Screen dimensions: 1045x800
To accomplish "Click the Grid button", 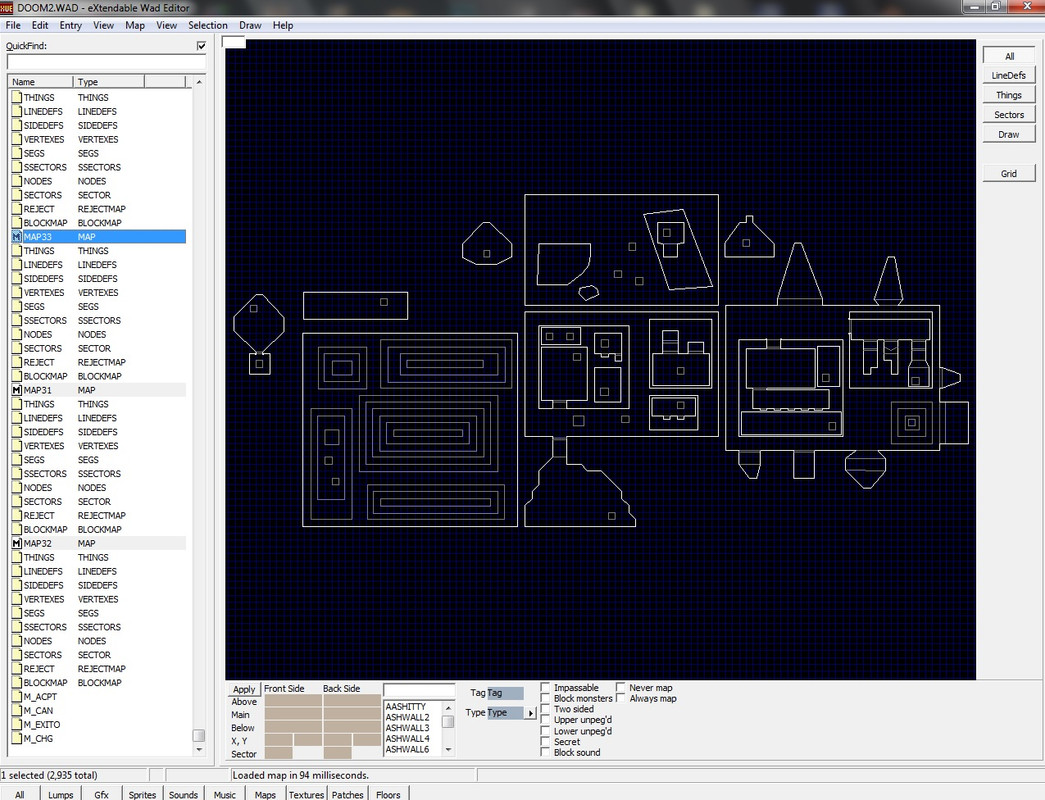I will point(1009,173).
